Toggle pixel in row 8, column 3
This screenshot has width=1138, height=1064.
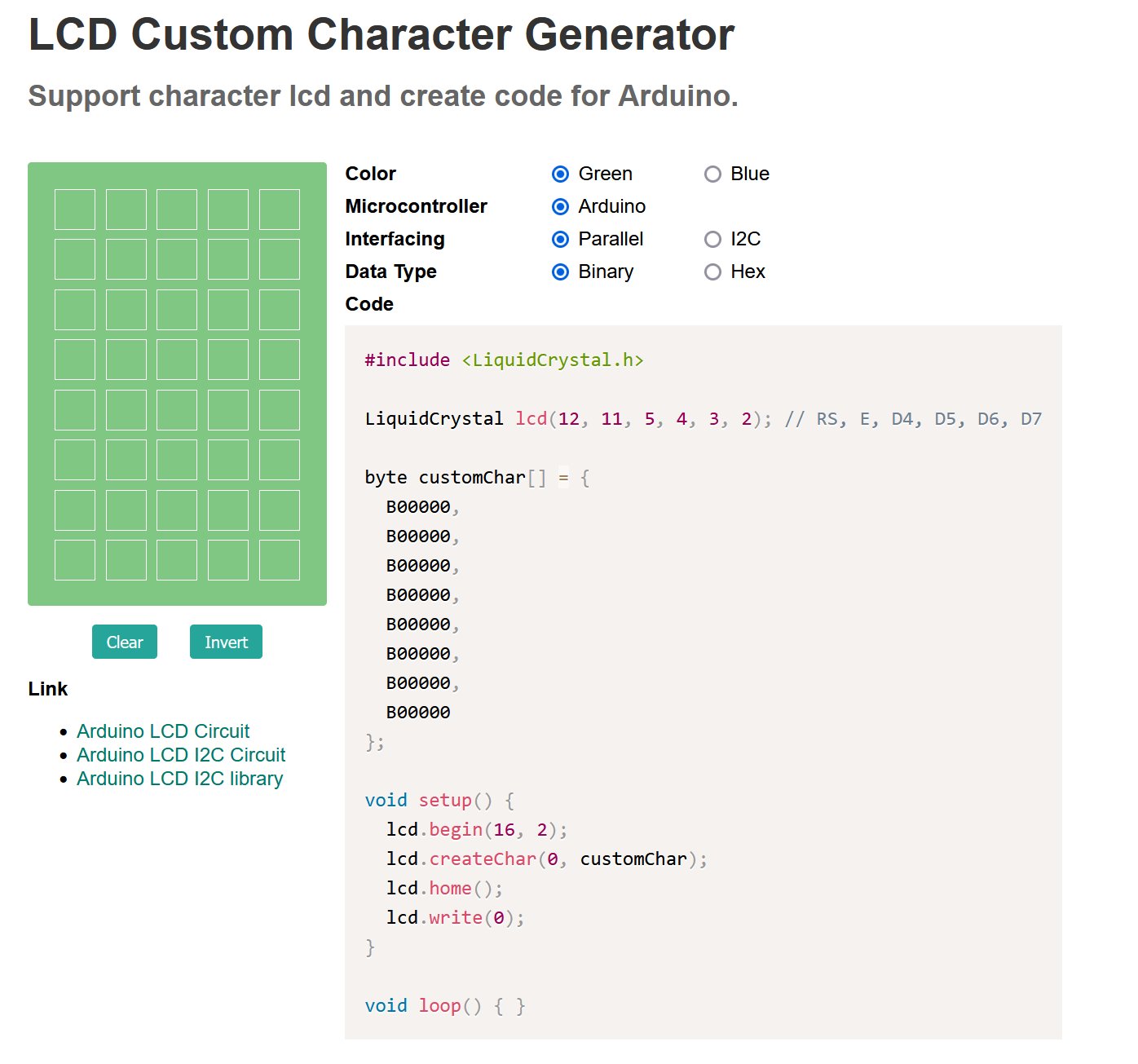(x=177, y=560)
